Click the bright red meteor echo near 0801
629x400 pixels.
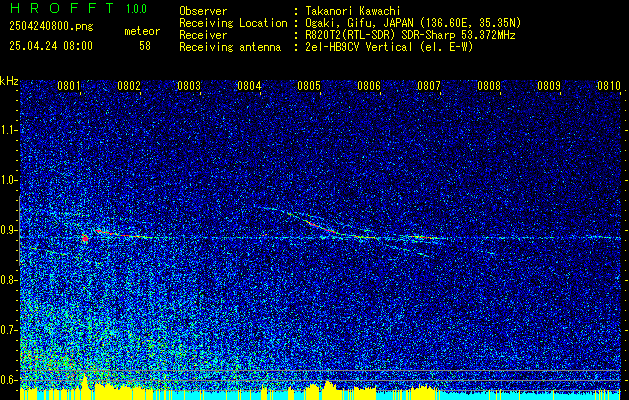pyautogui.click(x=85, y=238)
